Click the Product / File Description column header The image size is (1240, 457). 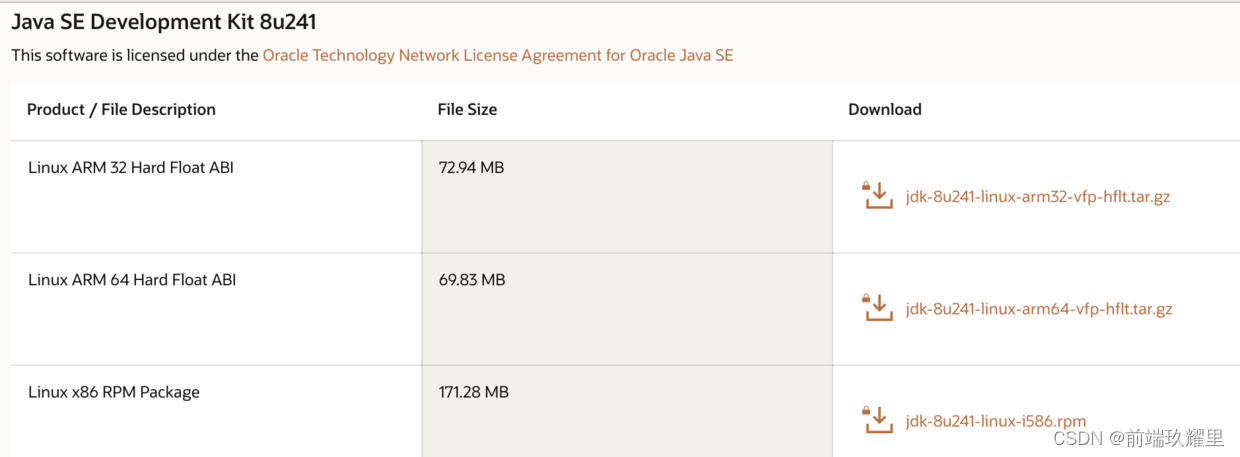[121, 109]
